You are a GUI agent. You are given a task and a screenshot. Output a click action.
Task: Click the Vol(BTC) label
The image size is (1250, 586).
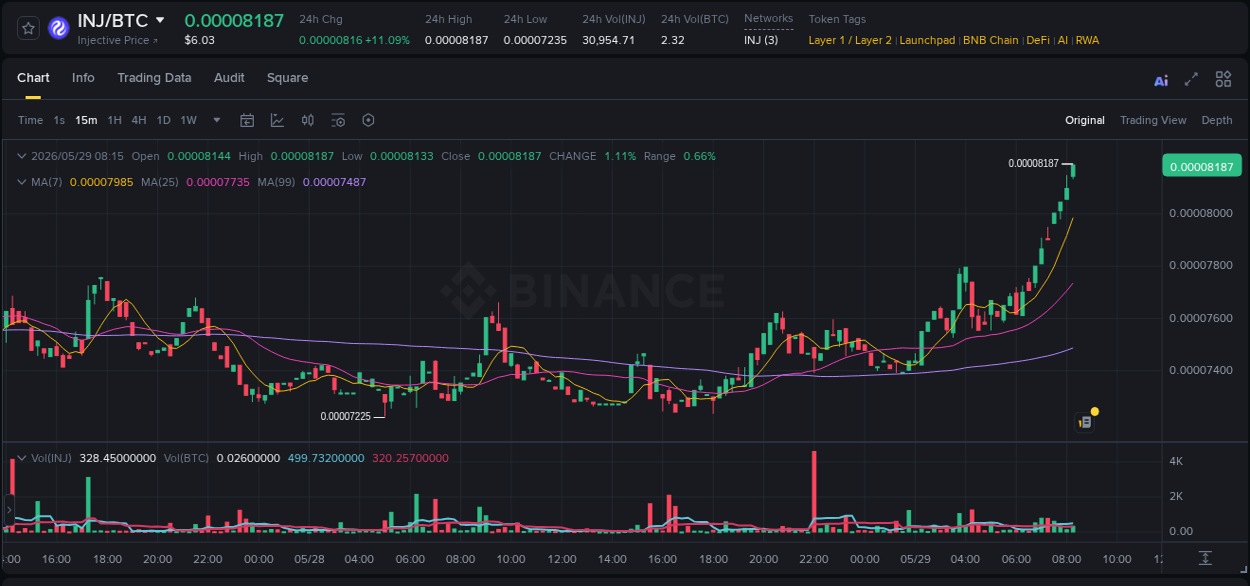(187, 458)
